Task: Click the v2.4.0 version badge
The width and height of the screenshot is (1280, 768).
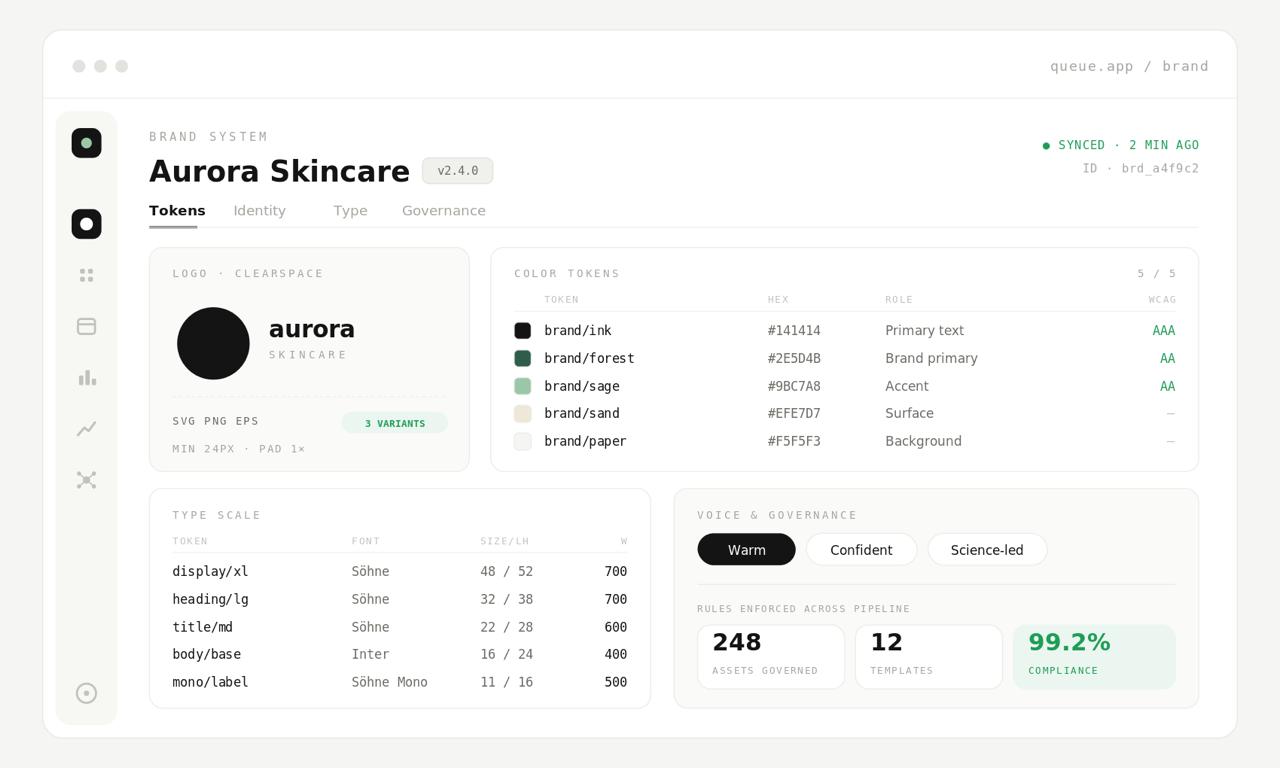Action: pyautogui.click(x=458, y=171)
